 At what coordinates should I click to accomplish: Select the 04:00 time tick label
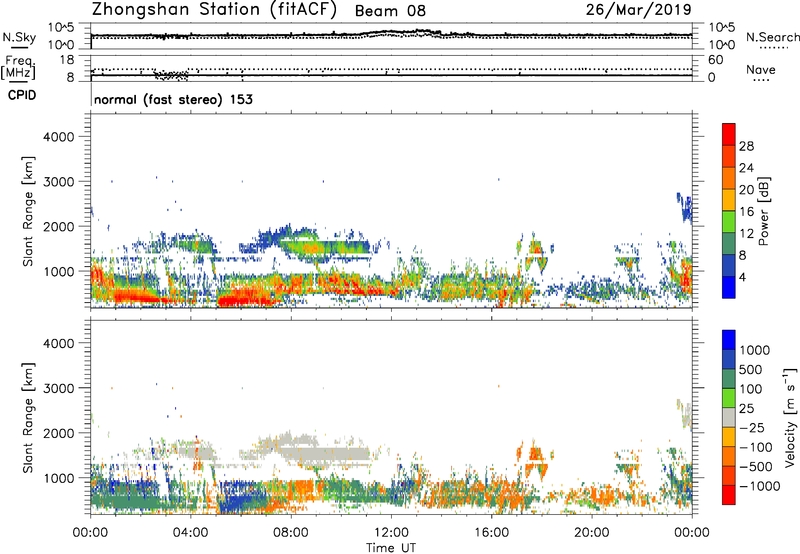tap(190, 533)
